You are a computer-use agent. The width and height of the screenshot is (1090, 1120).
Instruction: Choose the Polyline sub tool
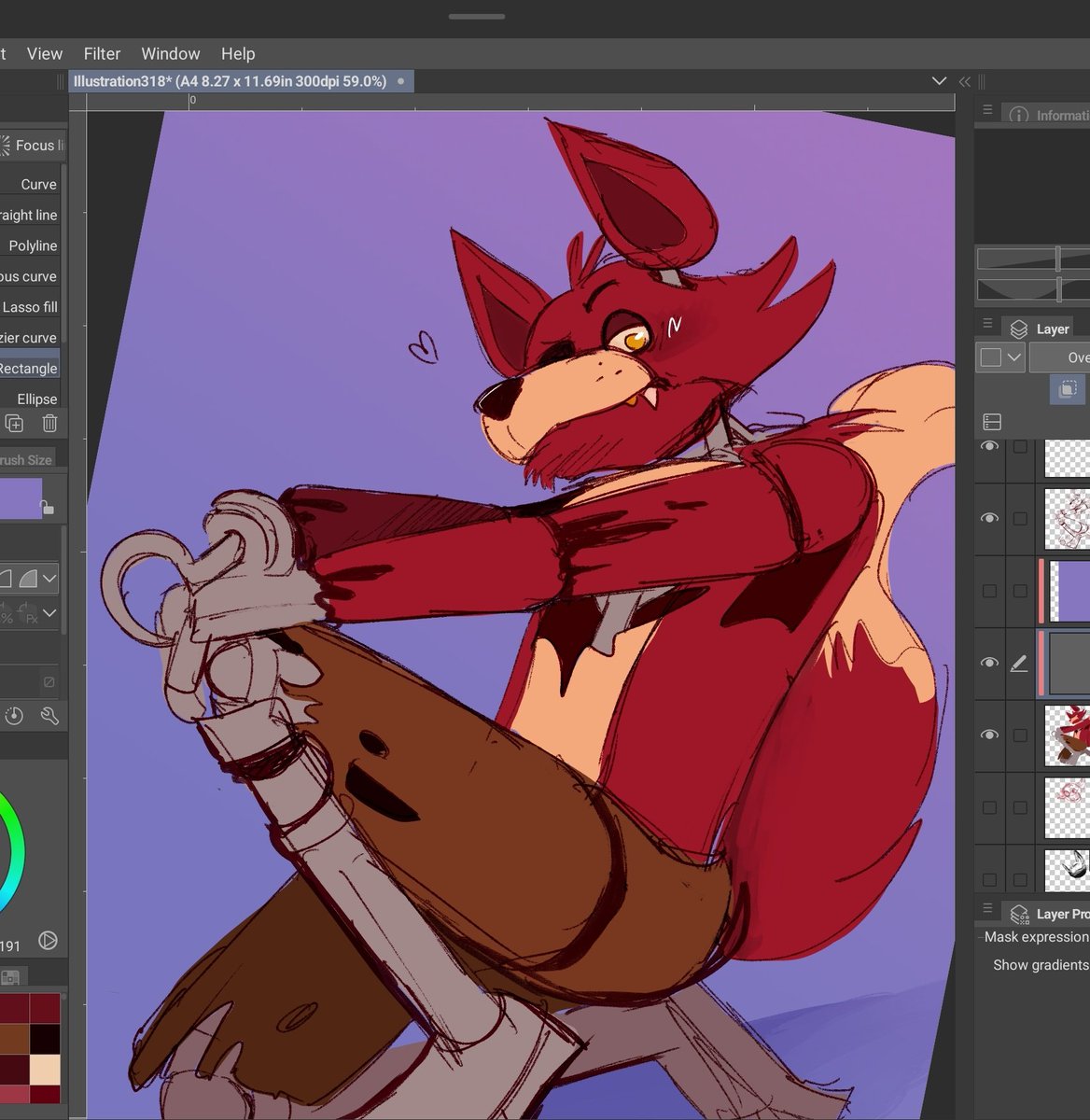point(31,245)
